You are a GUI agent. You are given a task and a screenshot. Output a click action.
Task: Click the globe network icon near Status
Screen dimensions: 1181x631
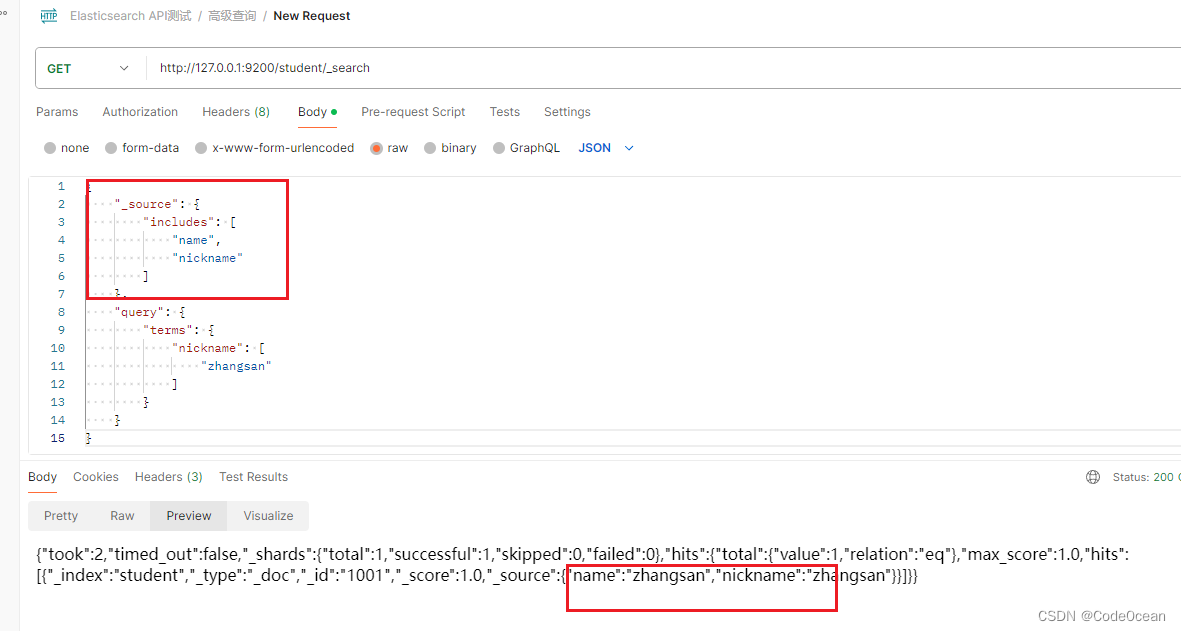point(1093,477)
